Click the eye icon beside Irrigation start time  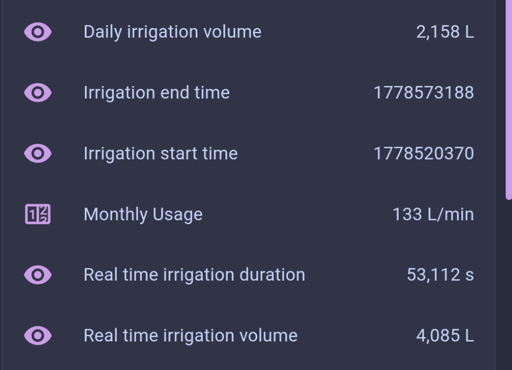[x=38, y=153]
